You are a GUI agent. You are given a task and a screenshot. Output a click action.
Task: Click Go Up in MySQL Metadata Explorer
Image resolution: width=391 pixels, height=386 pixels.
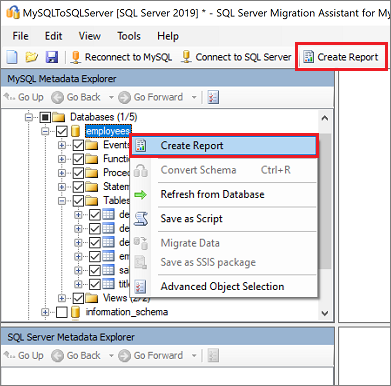pyautogui.click(x=24, y=97)
